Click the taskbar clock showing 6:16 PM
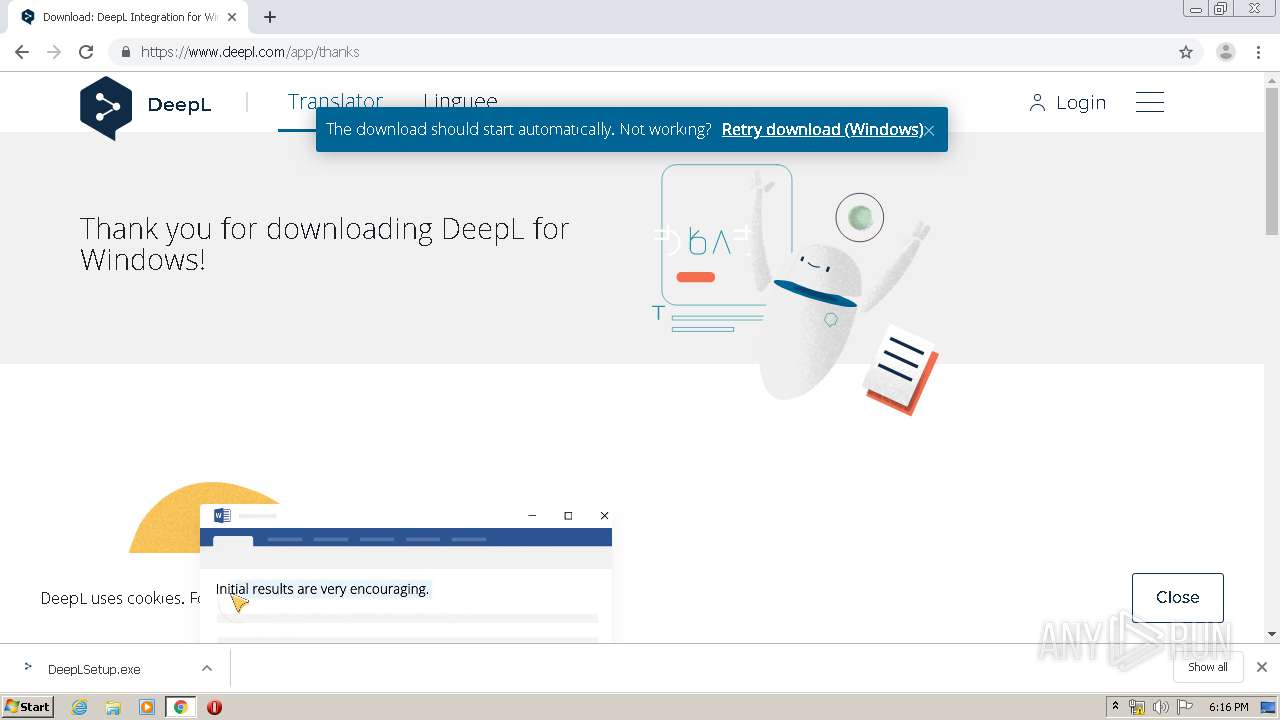Screen dimensions: 1280x720 1228,707
